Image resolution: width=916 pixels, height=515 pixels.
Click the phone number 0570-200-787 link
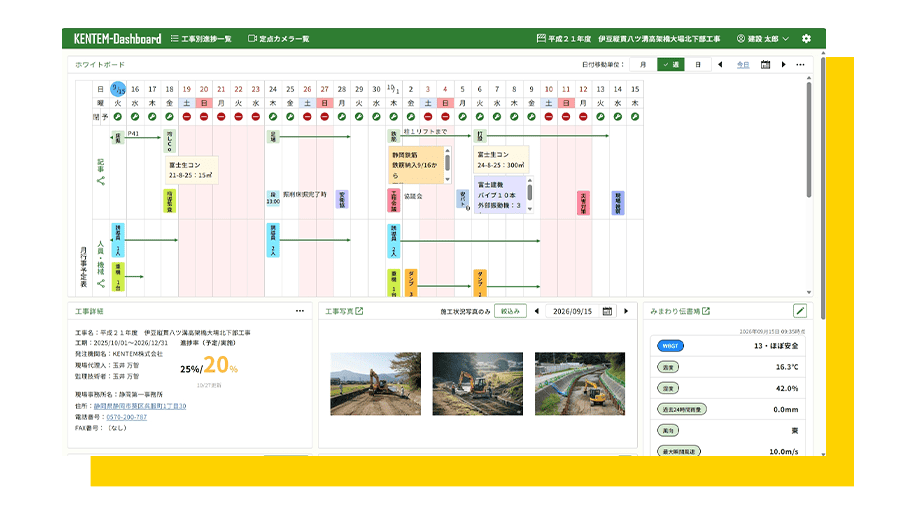point(127,417)
